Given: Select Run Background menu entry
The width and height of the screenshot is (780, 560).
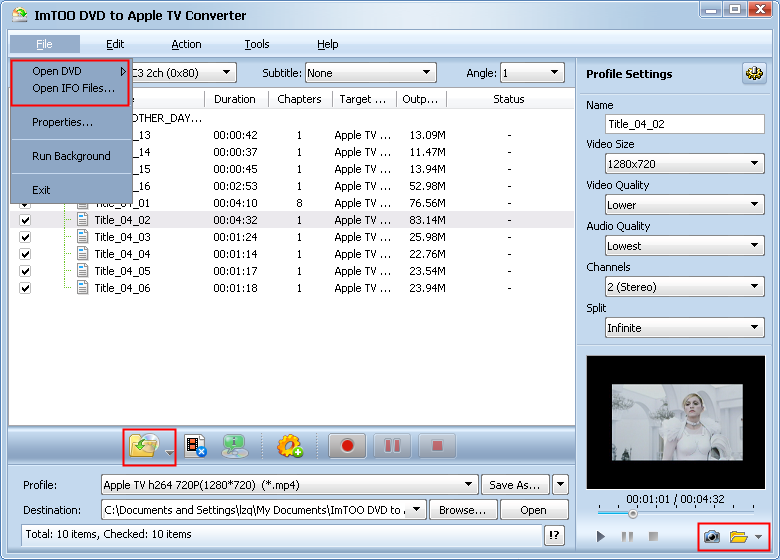Looking at the screenshot, I should click(71, 156).
